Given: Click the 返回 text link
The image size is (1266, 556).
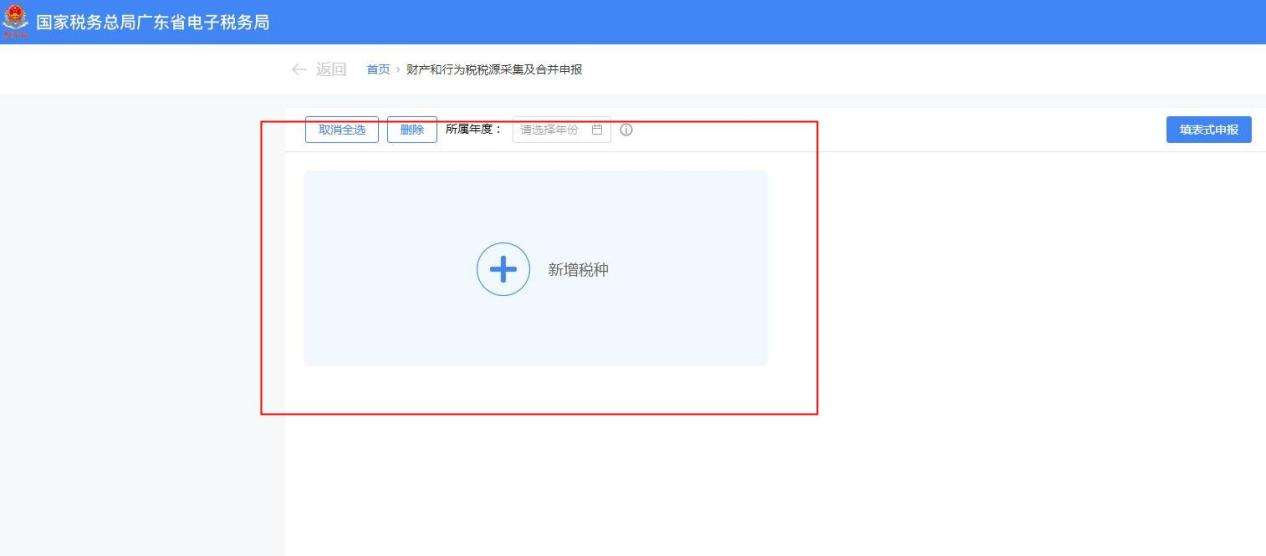Looking at the screenshot, I should (x=331, y=69).
